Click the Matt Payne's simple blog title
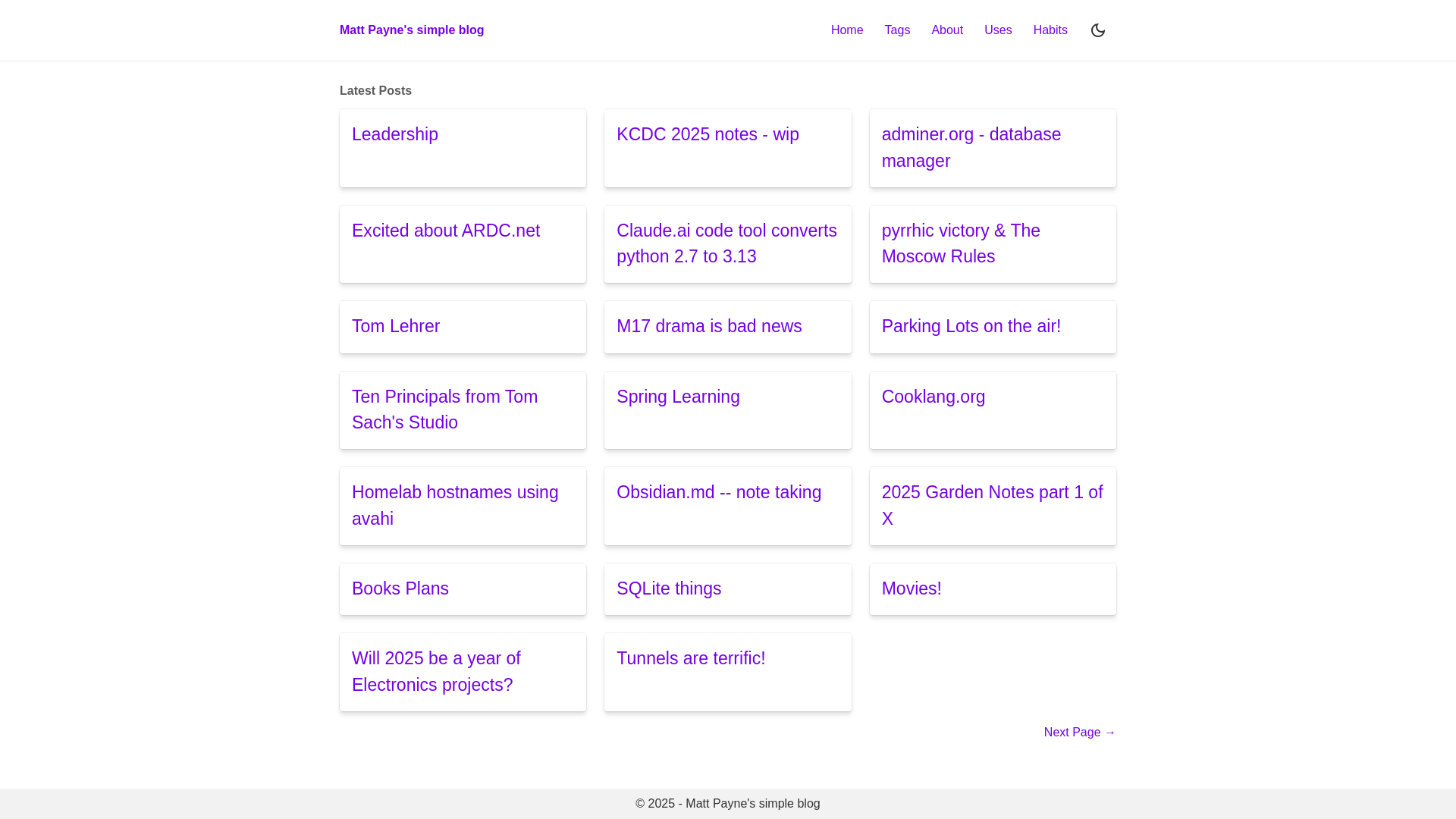The width and height of the screenshot is (1456, 819). point(412,30)
